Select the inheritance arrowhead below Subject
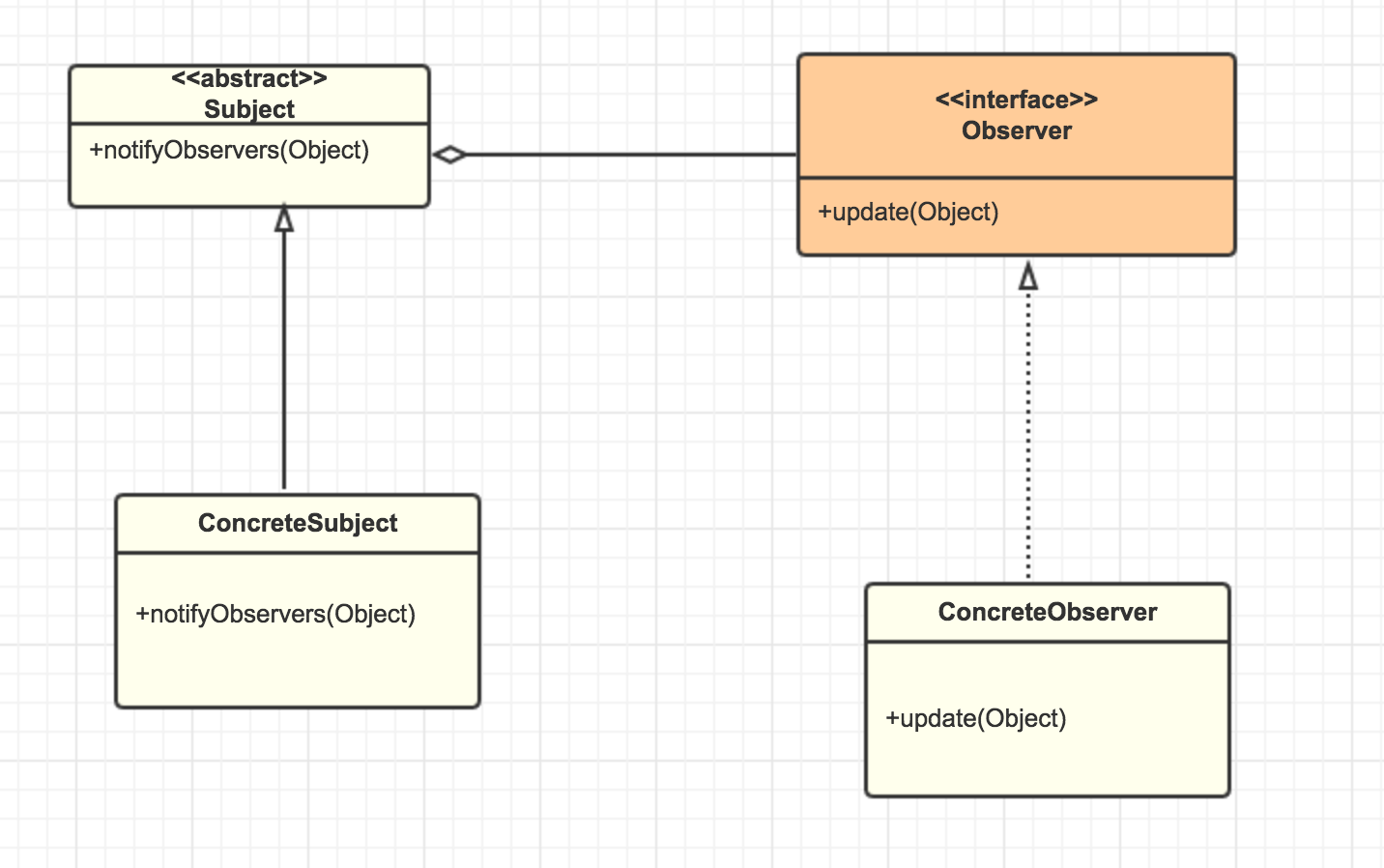Image resolution: width=1384 pixels, height=868 pixels. [284, 218]
